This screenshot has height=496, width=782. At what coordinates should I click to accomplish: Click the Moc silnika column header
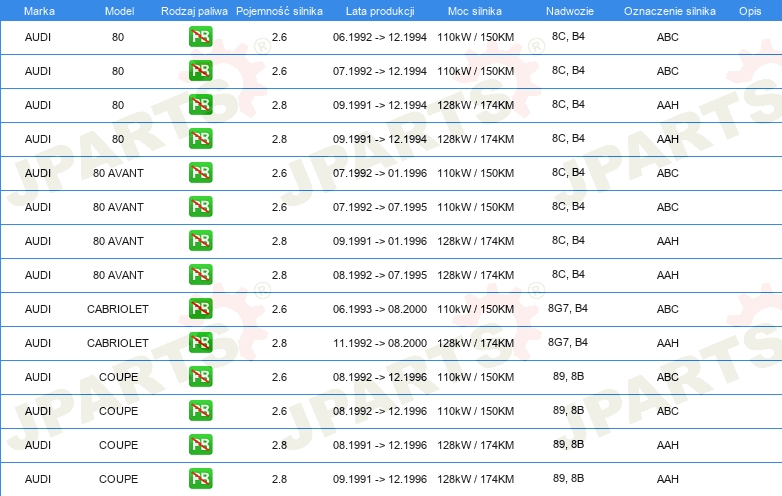(475, 11)
